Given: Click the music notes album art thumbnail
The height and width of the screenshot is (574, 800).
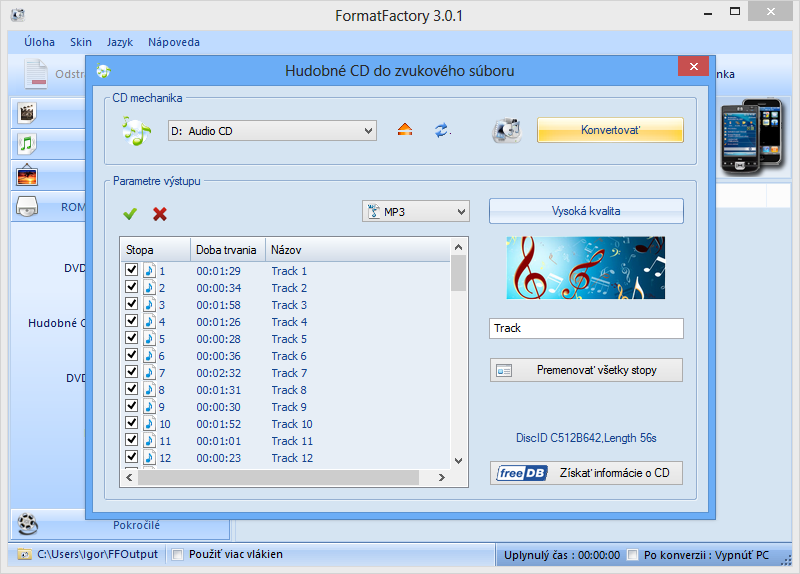Looking at the screenshot, I should coord(586,267).
